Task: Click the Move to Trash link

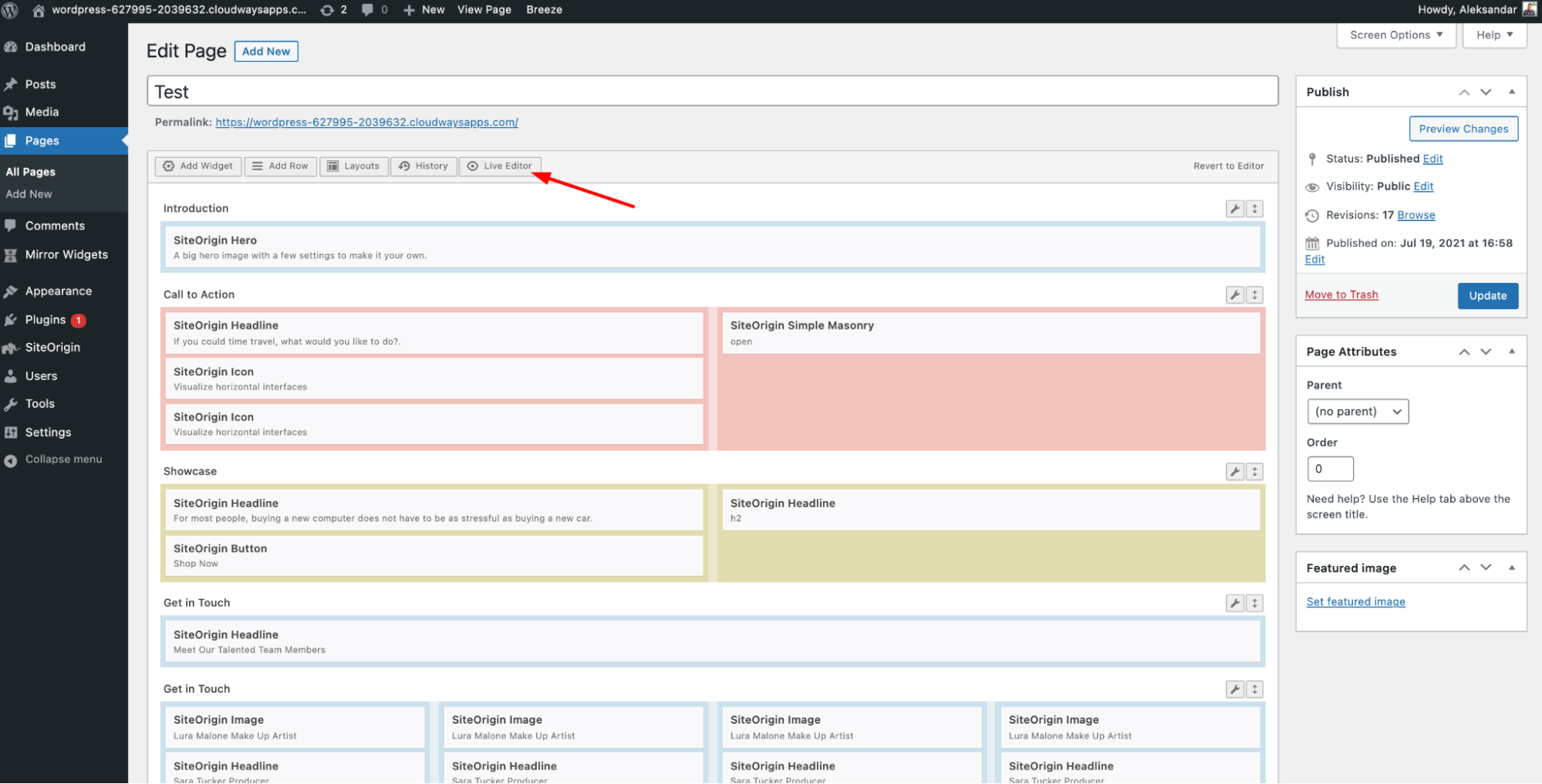Action: point(1341,295)
